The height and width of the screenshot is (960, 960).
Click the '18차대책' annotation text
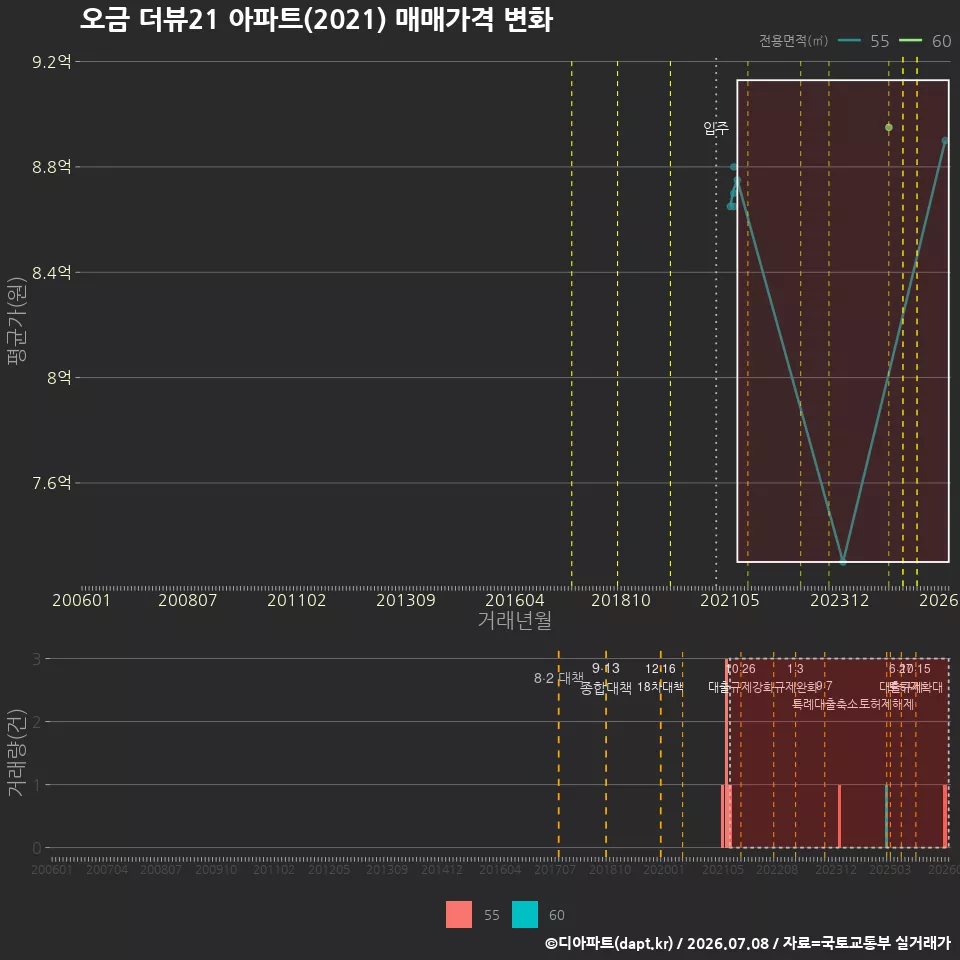[660, 687]
